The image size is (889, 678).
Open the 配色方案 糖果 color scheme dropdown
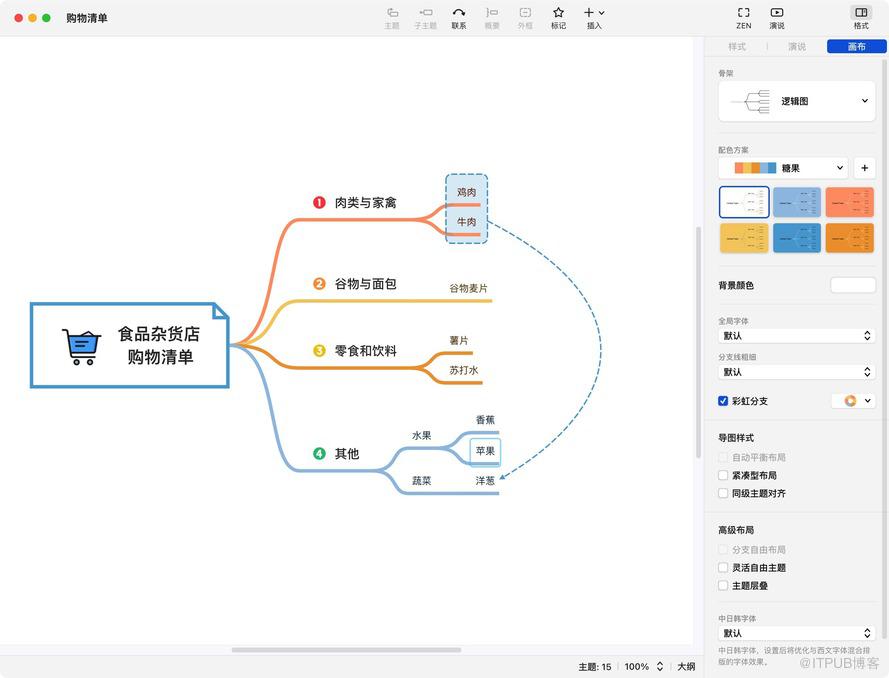coord(783,168)
